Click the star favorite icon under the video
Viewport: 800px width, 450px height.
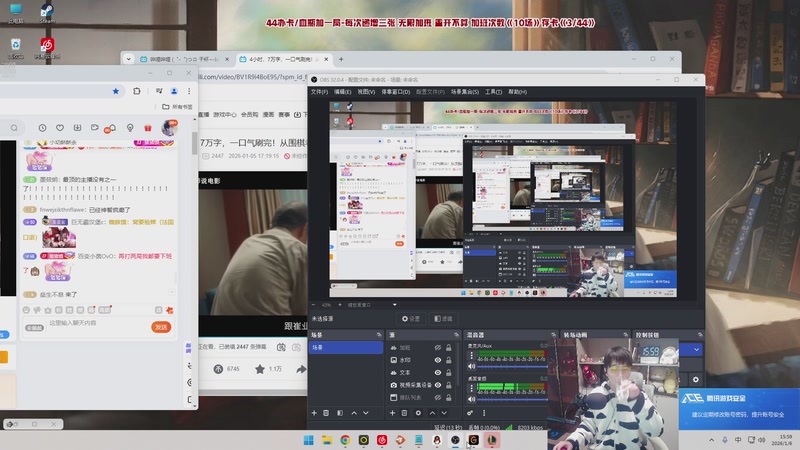tap(260, 369)
